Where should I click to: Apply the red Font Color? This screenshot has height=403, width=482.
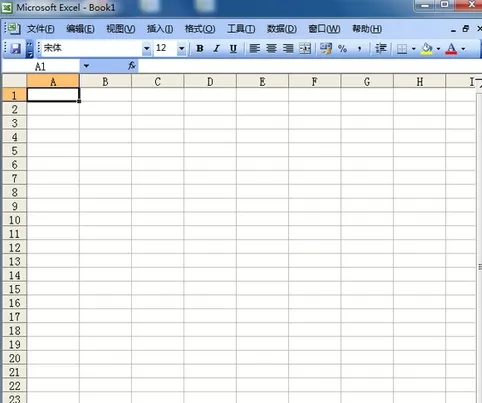(x=452, y=49)
